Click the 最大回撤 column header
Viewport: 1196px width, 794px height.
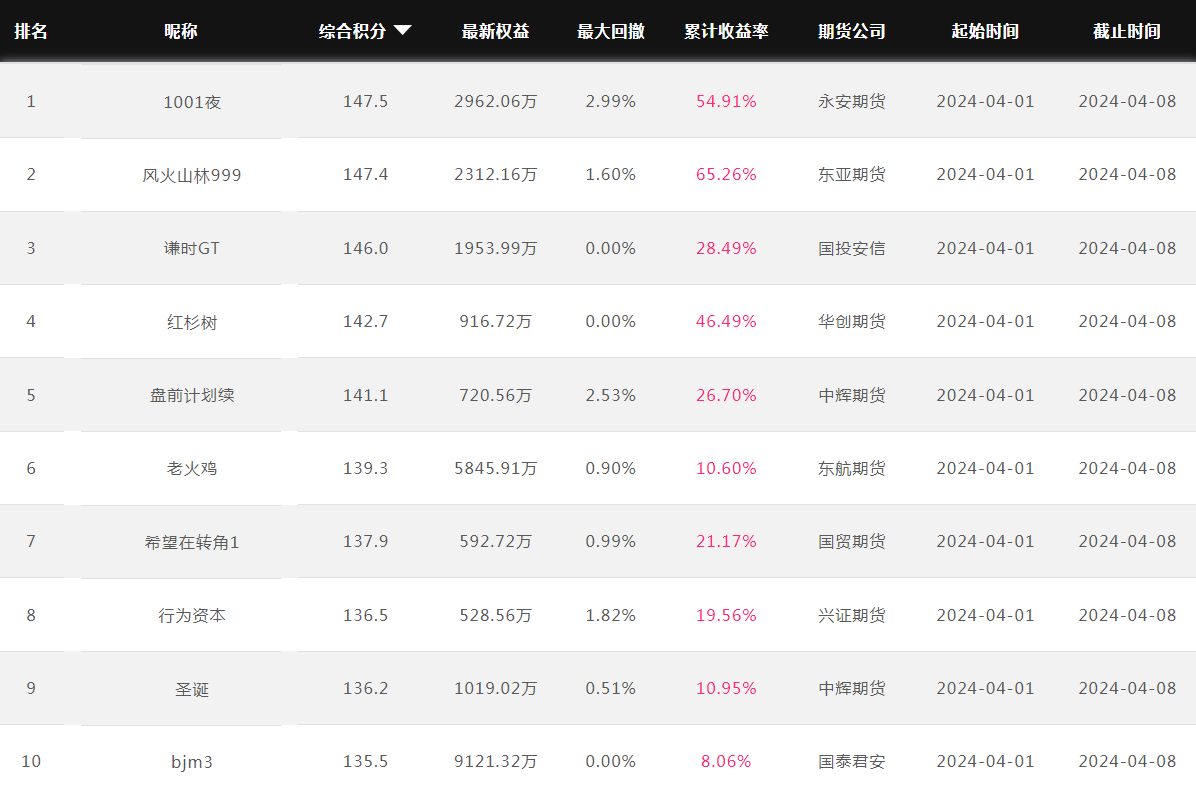[611, 31]
